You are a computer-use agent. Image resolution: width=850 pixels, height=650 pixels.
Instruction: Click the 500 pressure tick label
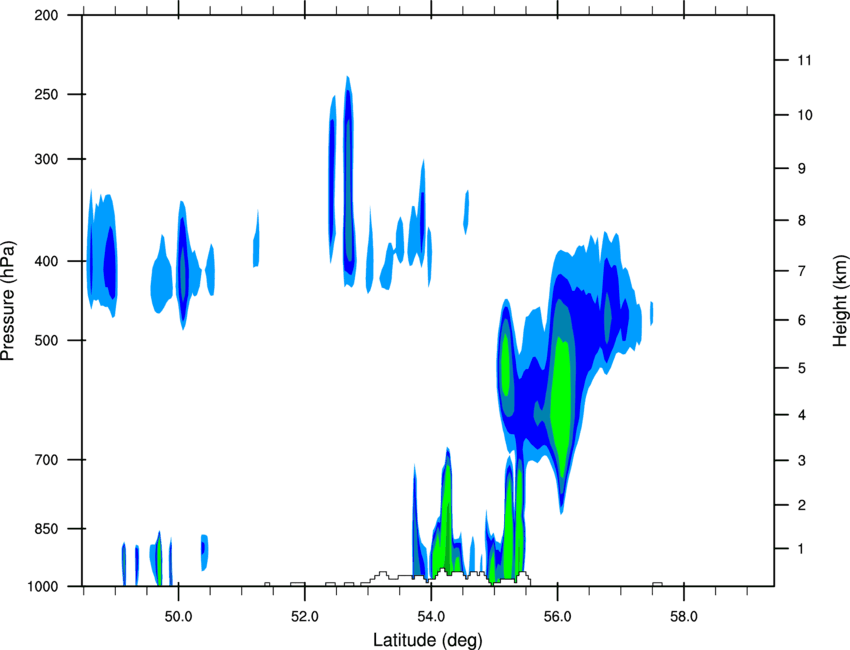tap(46, 341)
